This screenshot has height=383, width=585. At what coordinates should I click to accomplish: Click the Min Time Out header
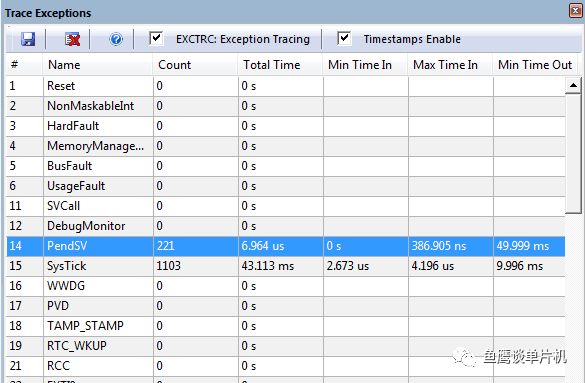(535, 65)
